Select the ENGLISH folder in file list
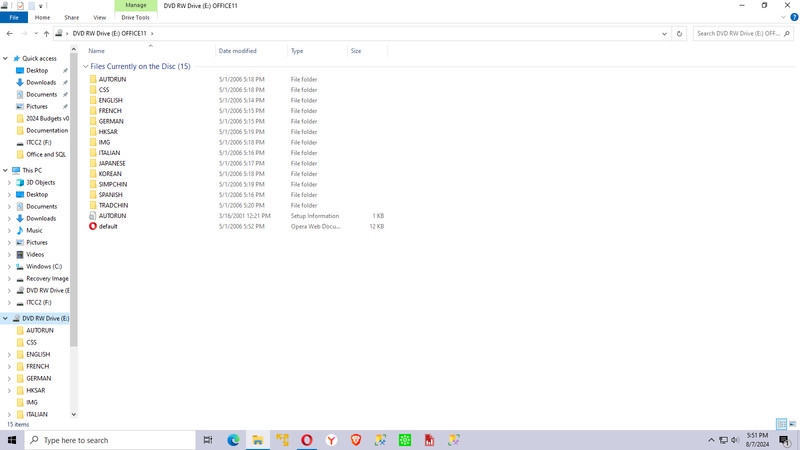Image resolution: width=800 pixels, height=450 pixels. (110, 101)
